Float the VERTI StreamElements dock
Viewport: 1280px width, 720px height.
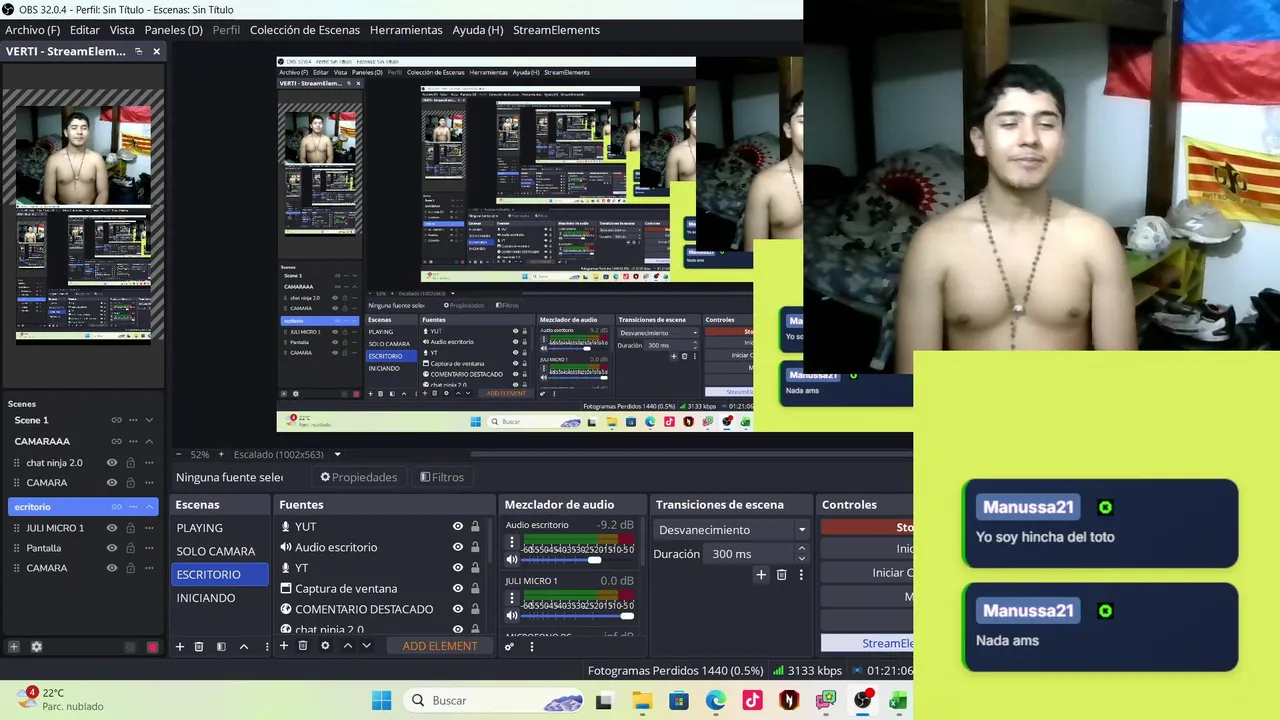[x=139, y=51]
